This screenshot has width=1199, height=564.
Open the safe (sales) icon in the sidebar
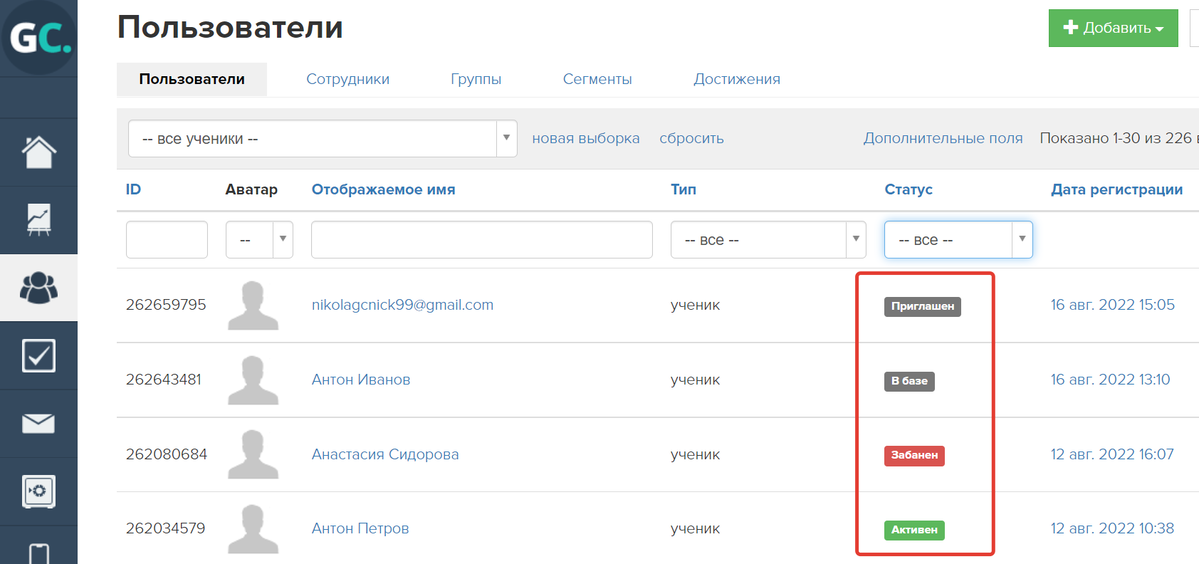click(x=39, y=491)
